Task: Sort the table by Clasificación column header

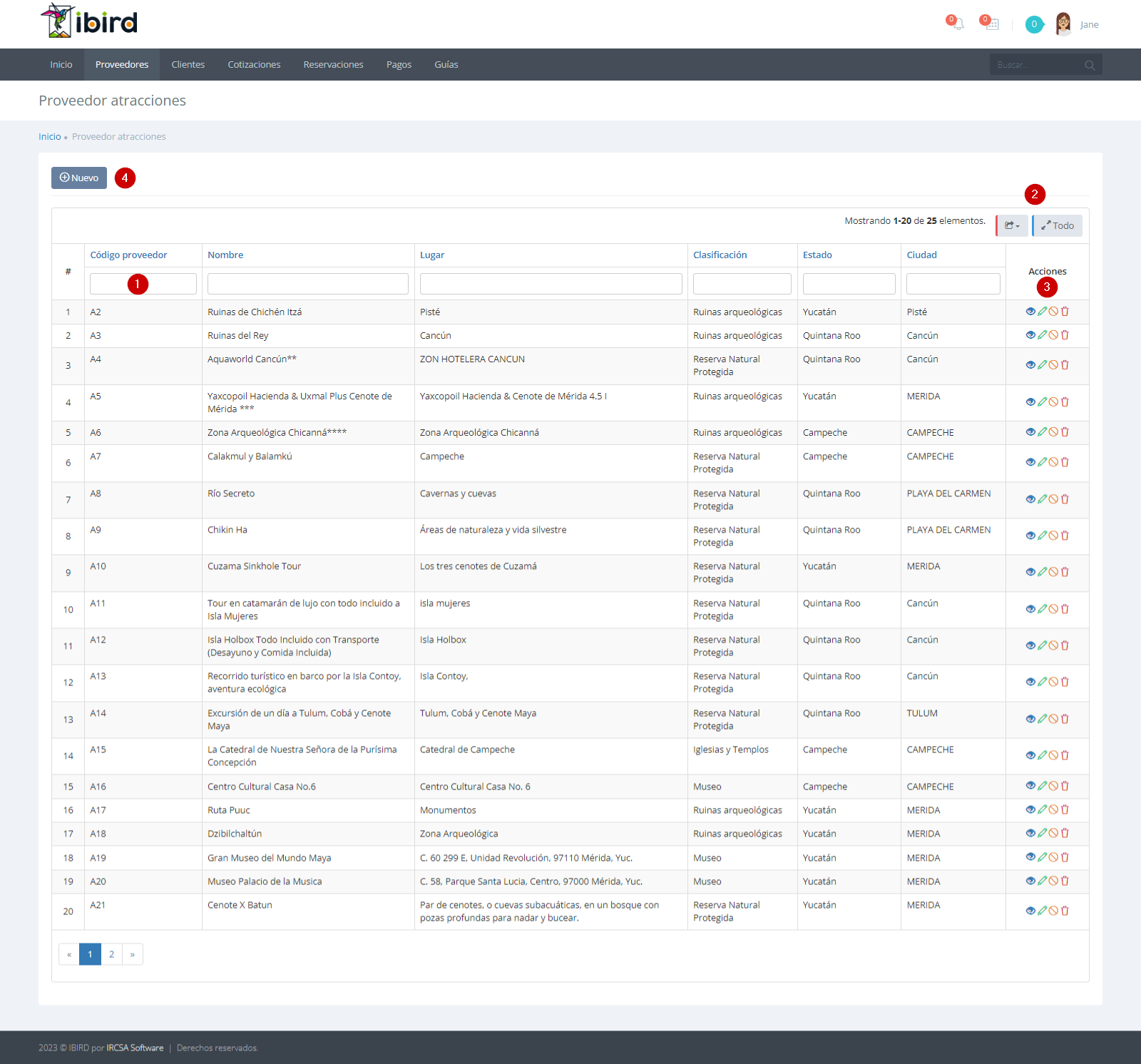Action: pyautogui.click(x=720, y=255)
